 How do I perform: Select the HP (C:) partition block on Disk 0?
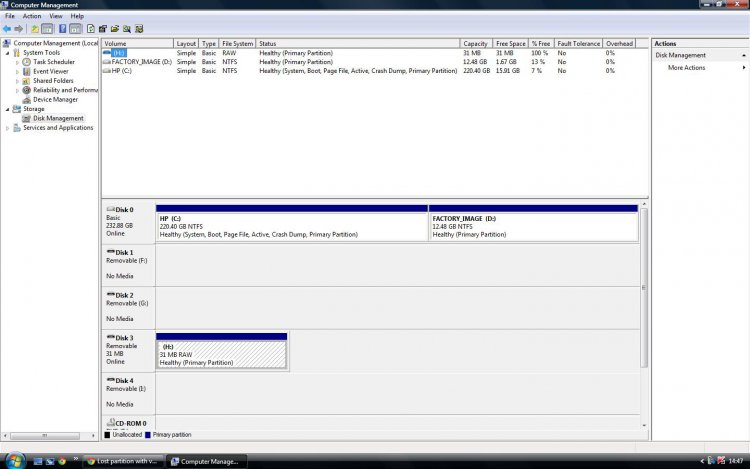pos(291,226)
